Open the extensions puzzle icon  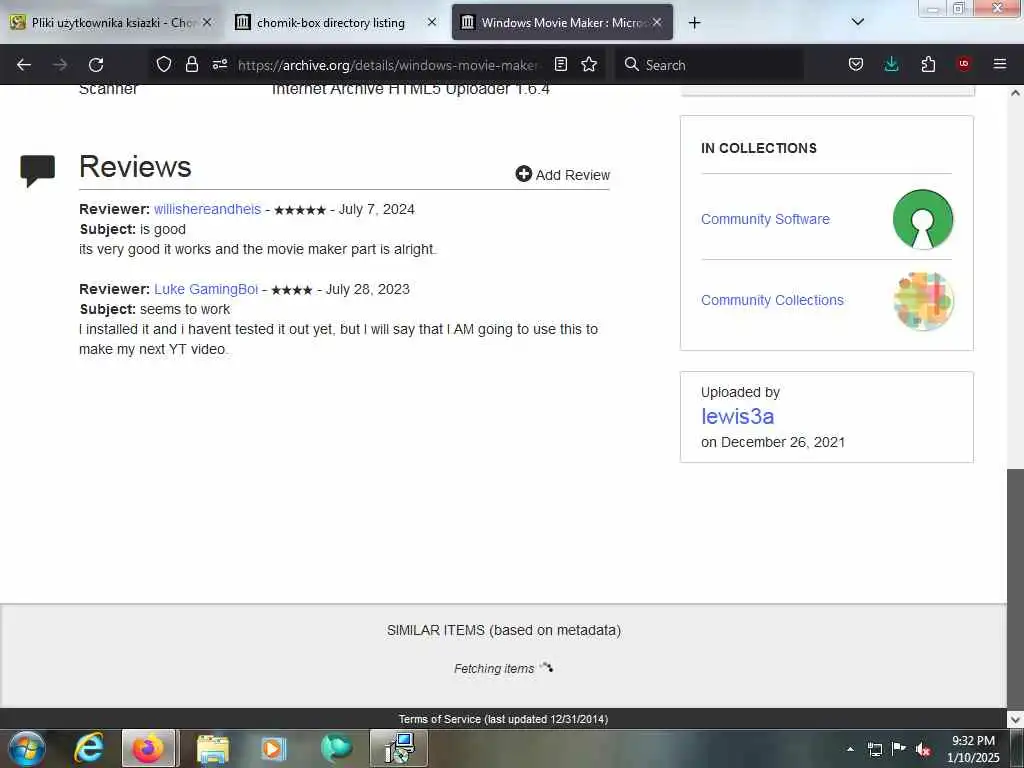(x=928, y=64)
